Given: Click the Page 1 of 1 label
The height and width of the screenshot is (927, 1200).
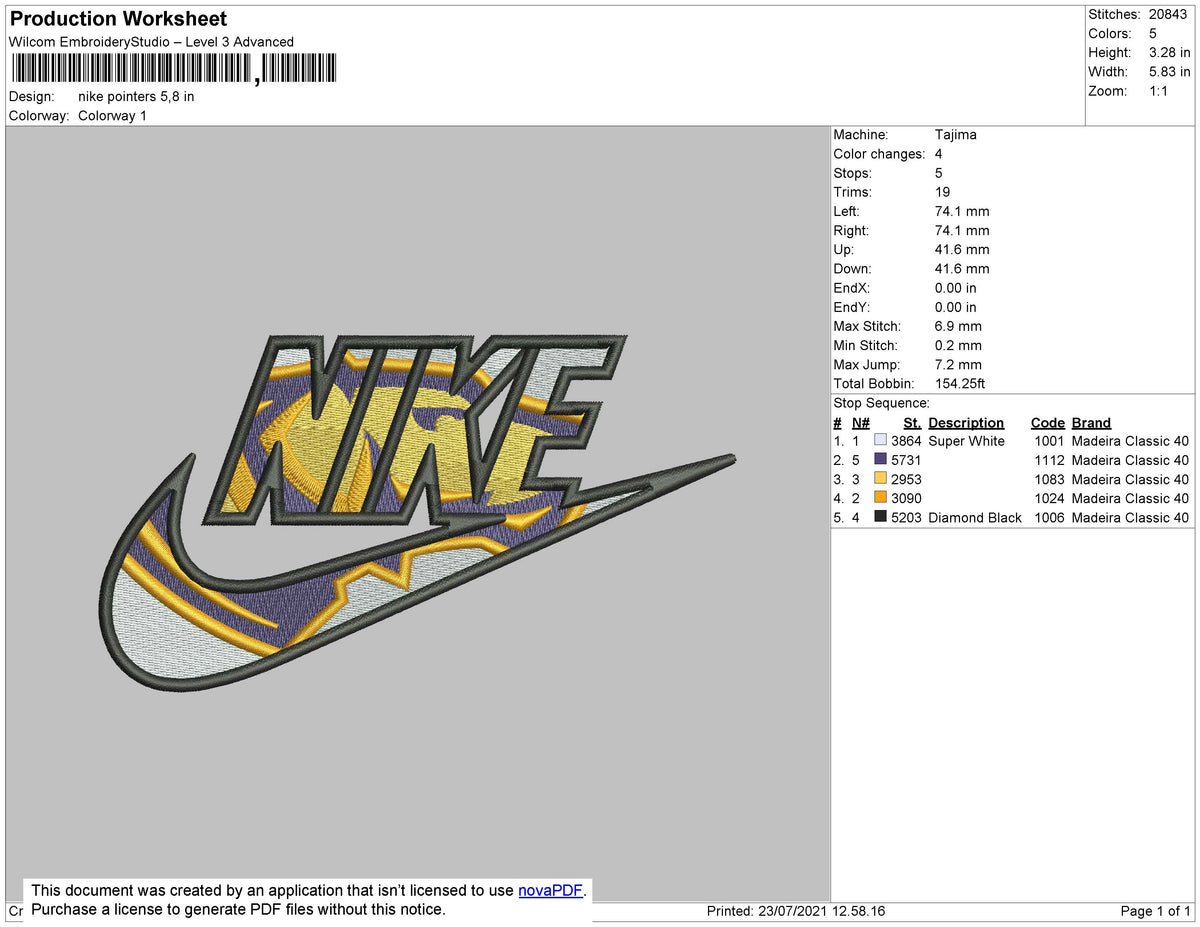Looking at the screenshot, I should (x=1157, y=910).
